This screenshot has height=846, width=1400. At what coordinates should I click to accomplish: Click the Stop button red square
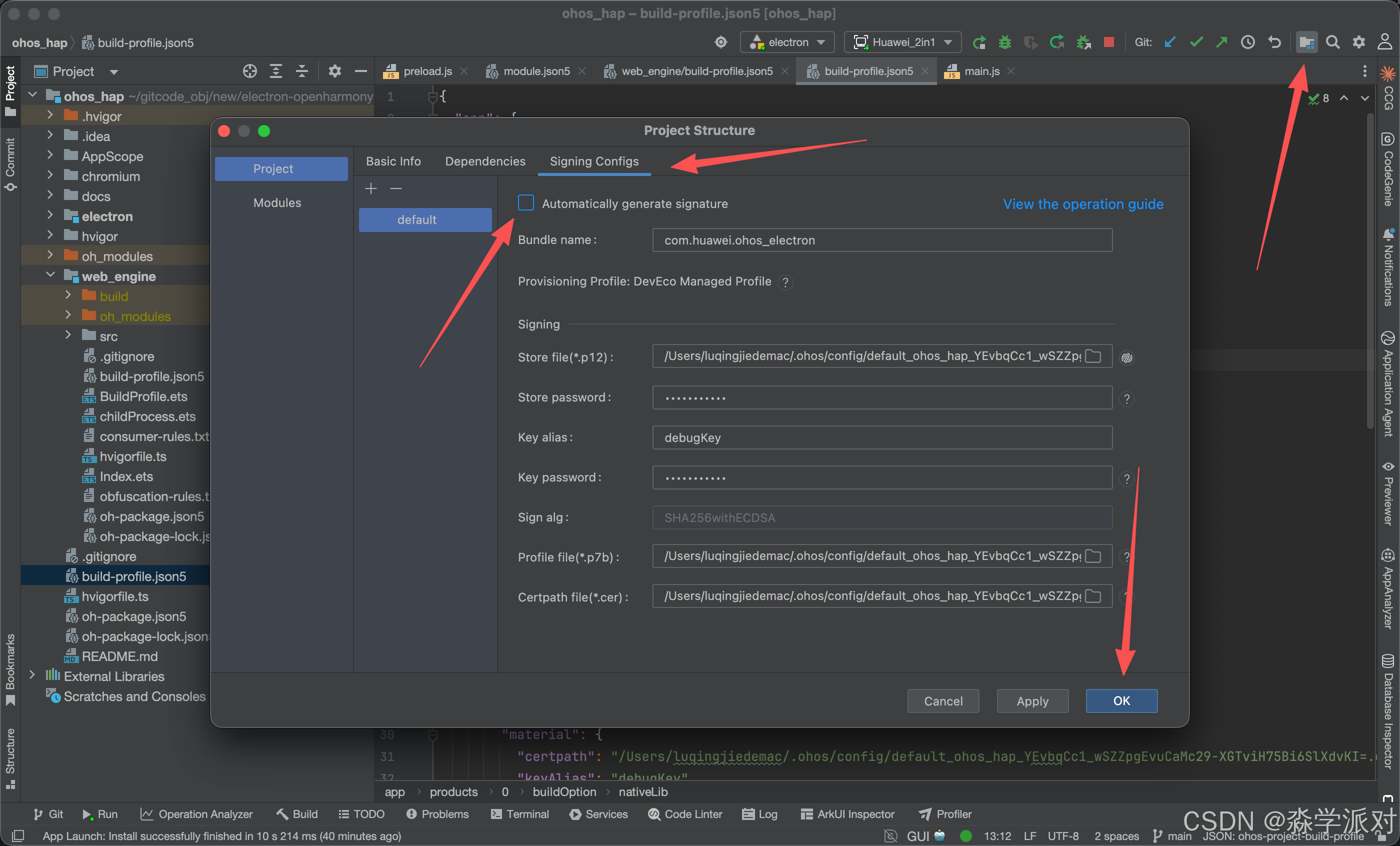click(x=1108, y=42)
